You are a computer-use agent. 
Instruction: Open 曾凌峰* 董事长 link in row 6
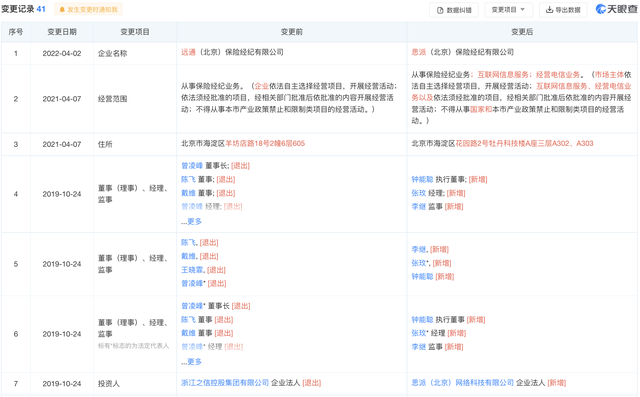click(192, 306)
